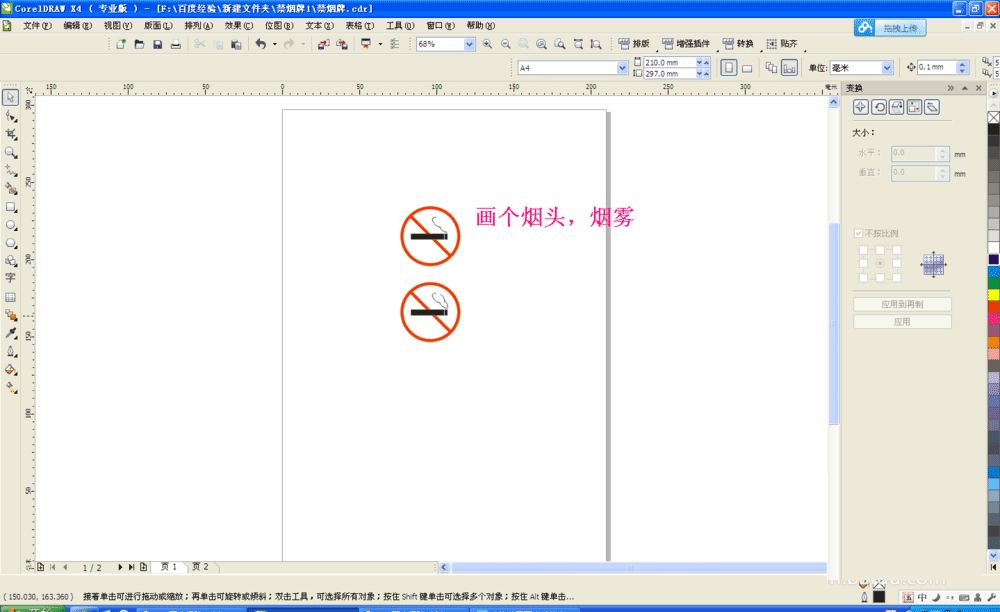Open the Rotate panel in the Transform docker

click(880, 106)
